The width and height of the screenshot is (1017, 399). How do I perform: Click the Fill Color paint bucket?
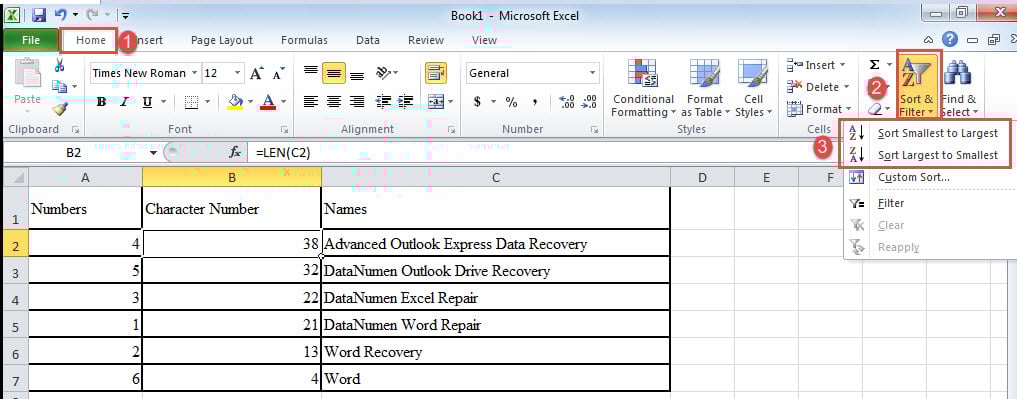(236, 102)
